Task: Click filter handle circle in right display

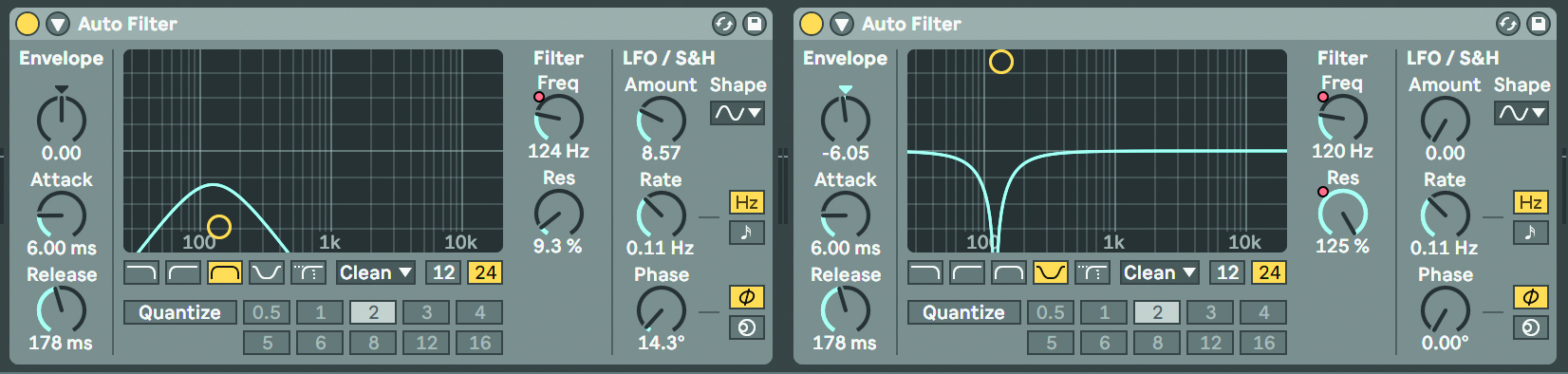Action: (1001, 62)
